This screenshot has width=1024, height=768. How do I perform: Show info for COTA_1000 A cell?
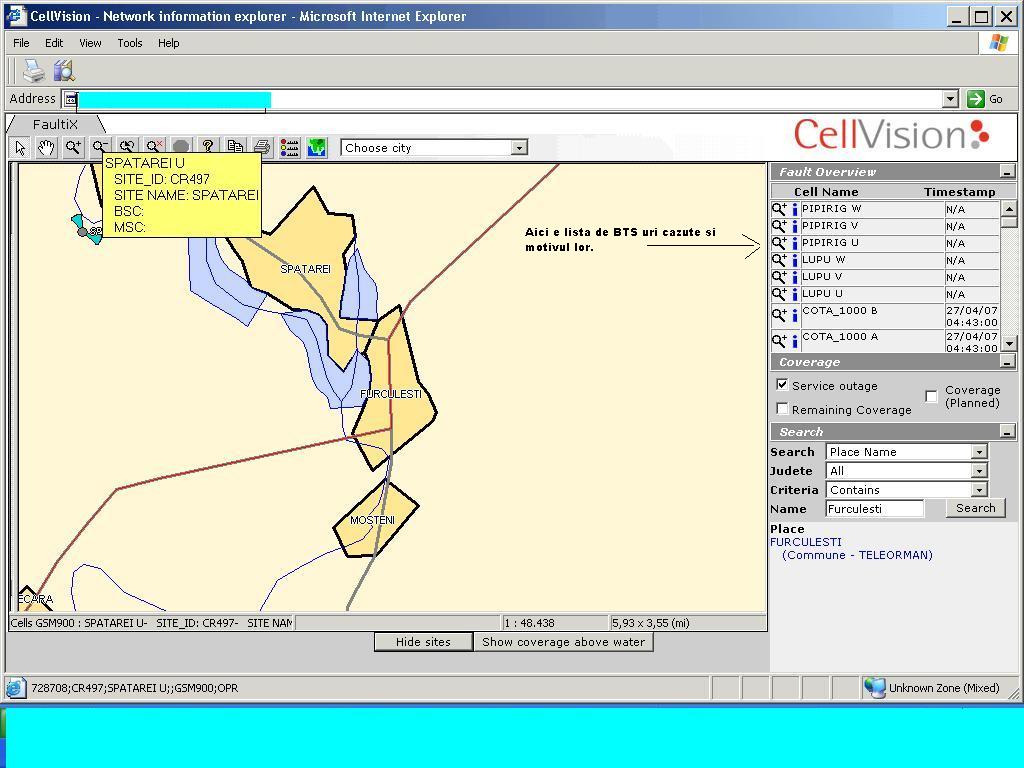[795, 341]
